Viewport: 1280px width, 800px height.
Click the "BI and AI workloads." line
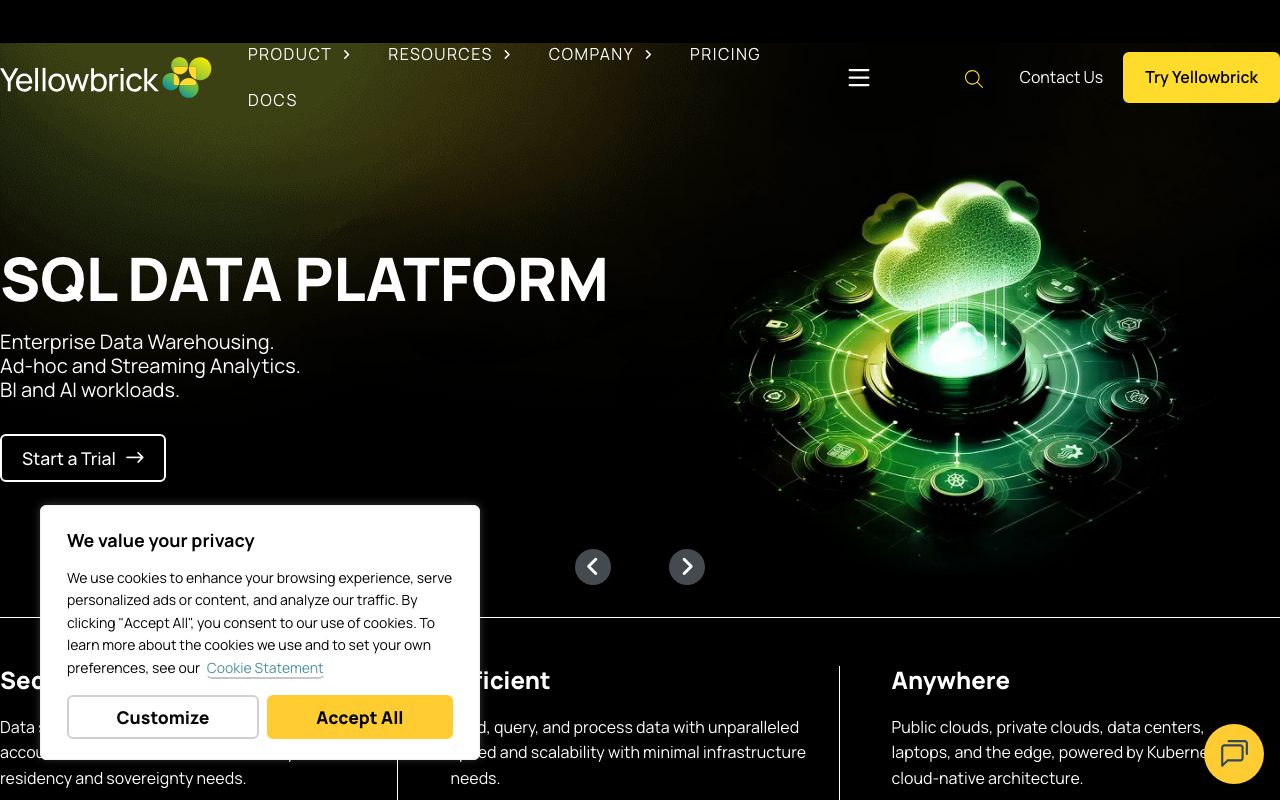click(90, 390)
